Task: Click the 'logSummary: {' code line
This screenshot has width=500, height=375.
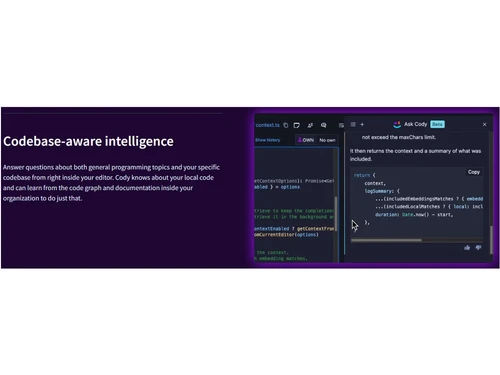Action: (382, 191)
